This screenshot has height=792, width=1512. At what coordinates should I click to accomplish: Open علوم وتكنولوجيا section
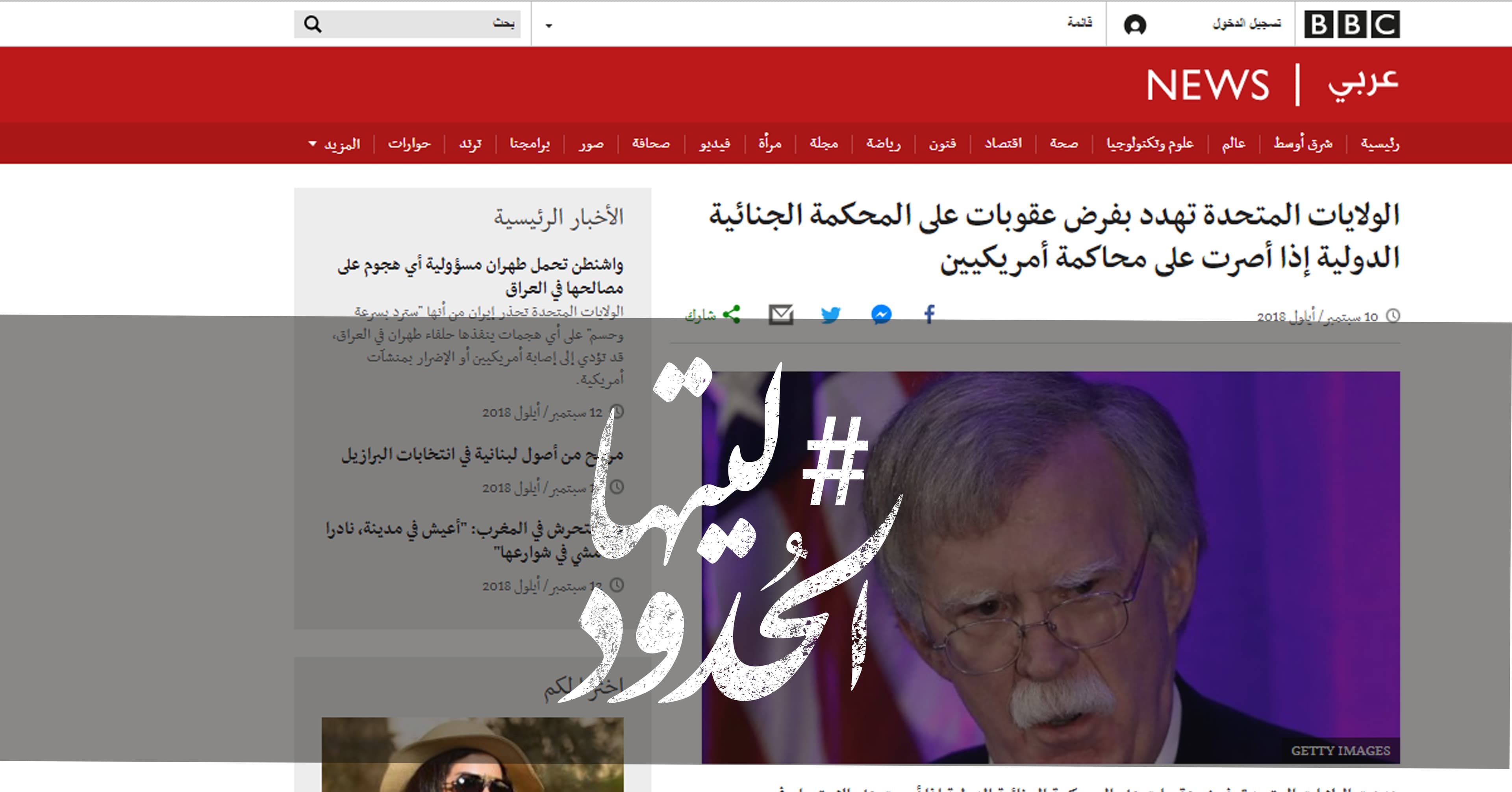(1150, 144)
